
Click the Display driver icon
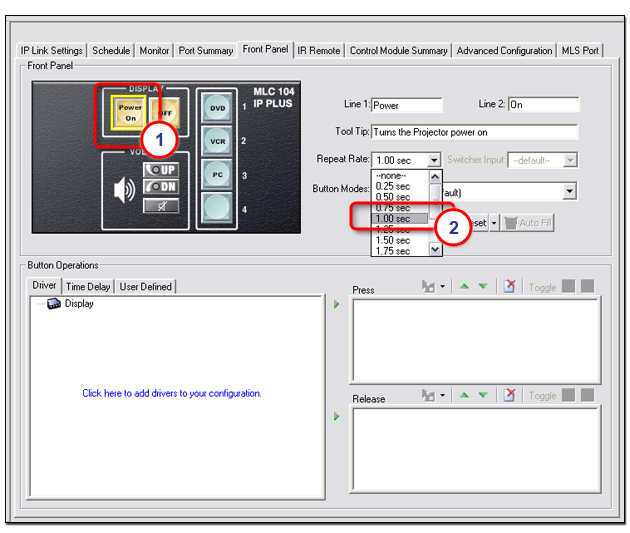pos(54,304)
